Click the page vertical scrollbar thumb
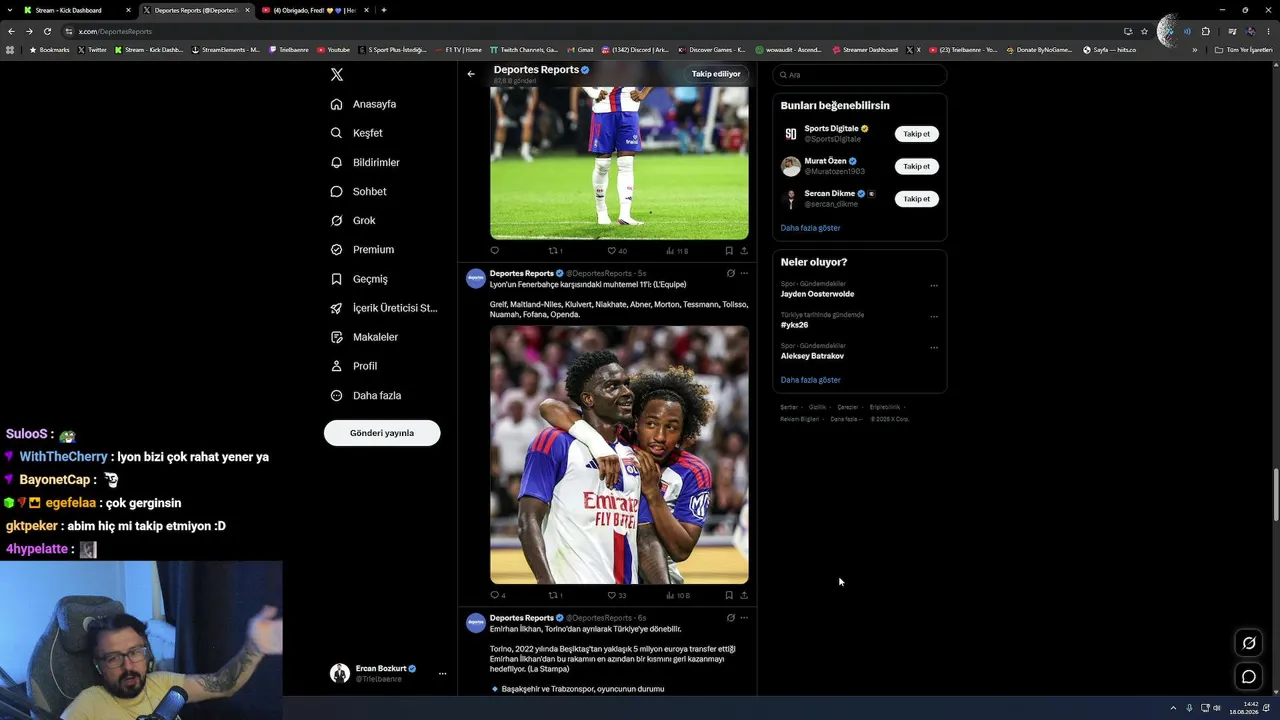Screen dimensions: 1280x720 pyautogui.click(x=1276, y=495)
